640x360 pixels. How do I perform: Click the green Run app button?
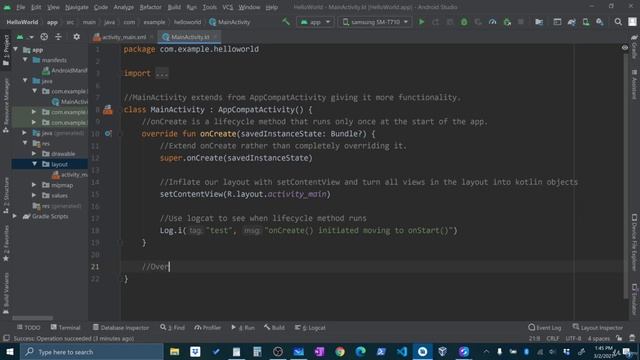pos(421,22)
